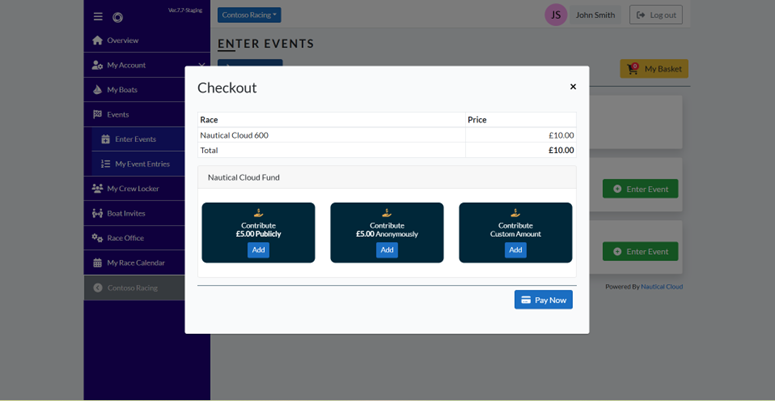The width and height of the screenshot is (775, 401).
Task: Open My Crew Locker group icon
Action: [97, 188]
